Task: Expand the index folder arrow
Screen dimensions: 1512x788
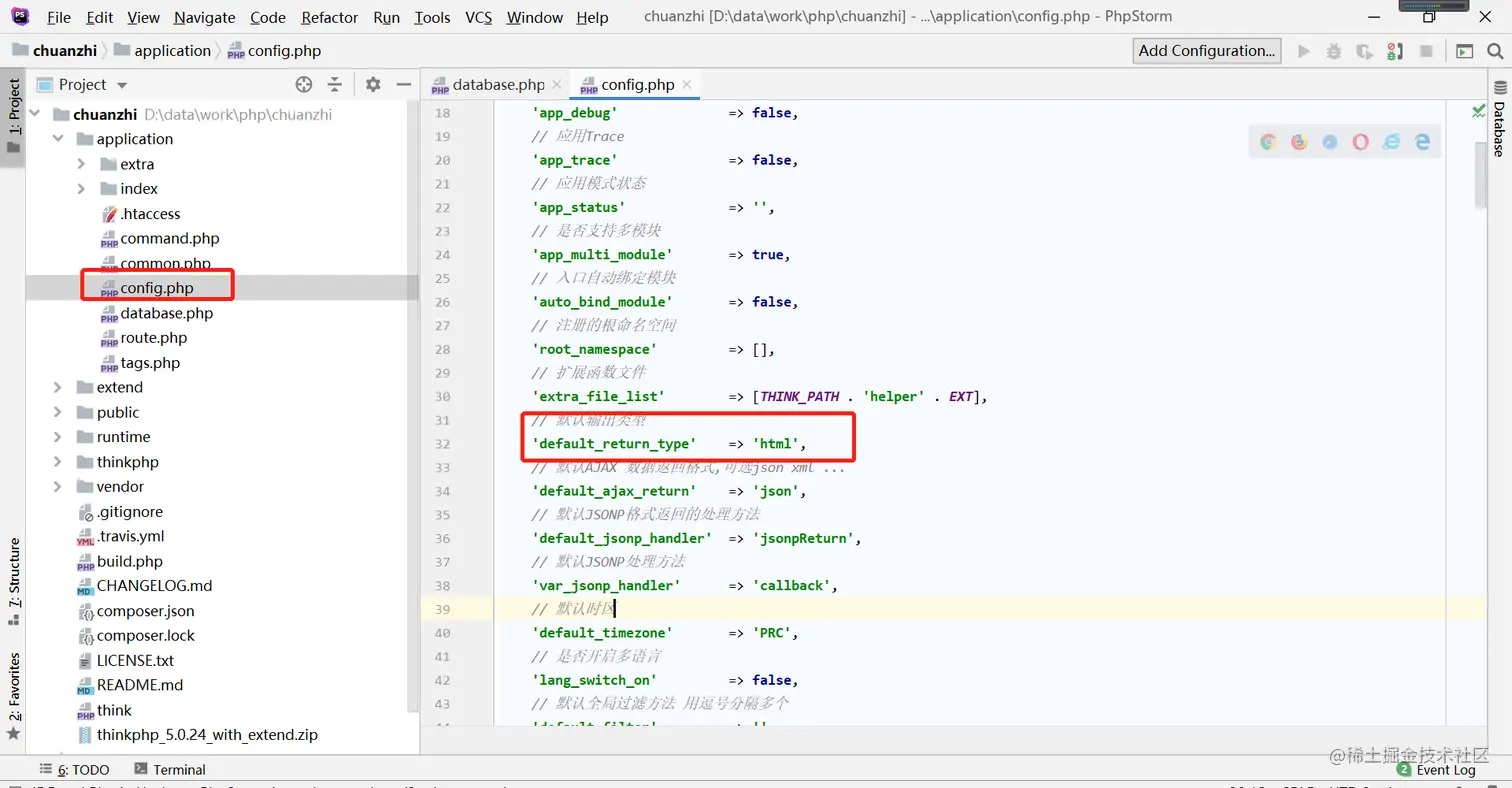Action: coord(82,189)
